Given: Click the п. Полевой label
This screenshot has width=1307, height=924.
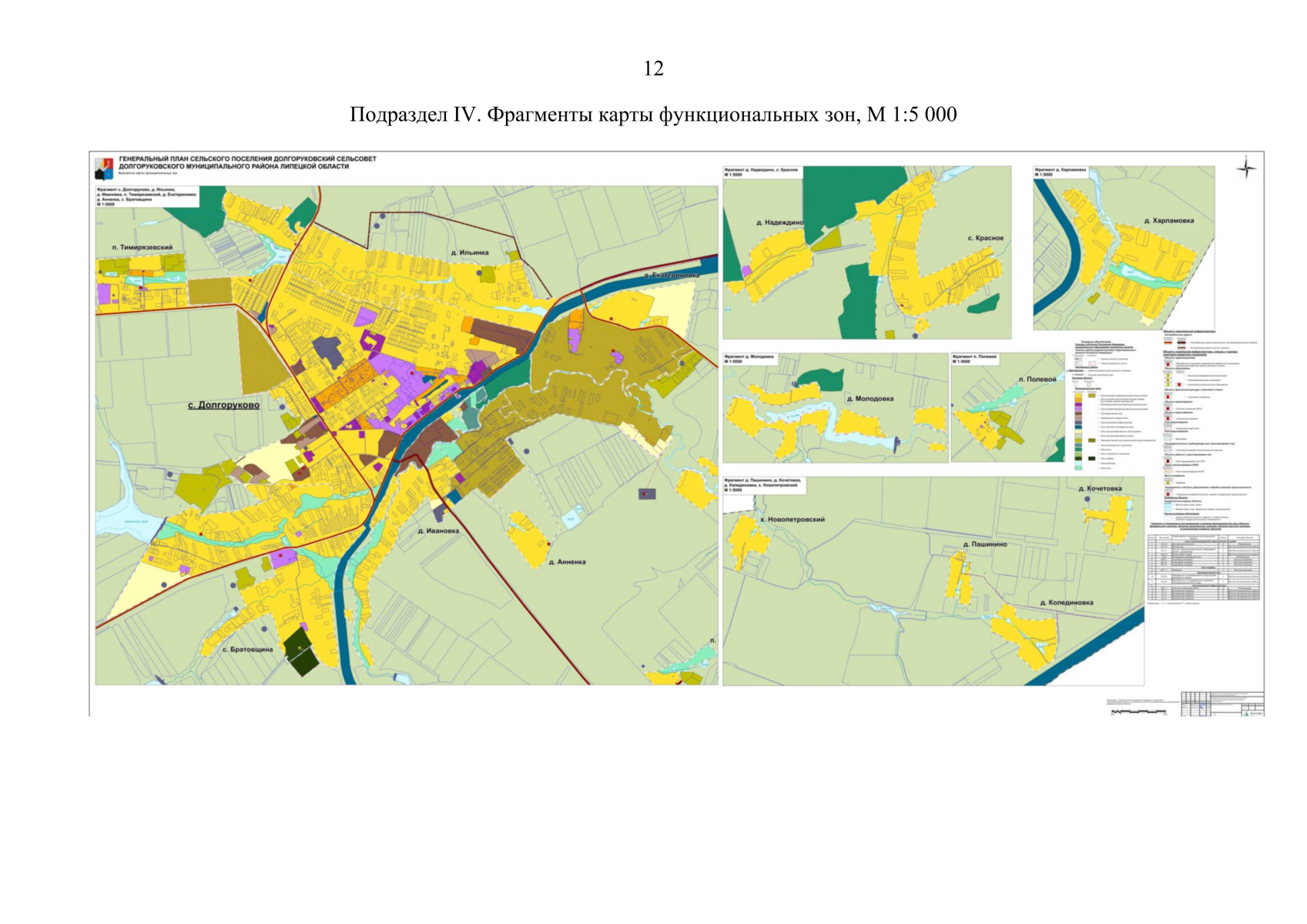Looking at the screenshot, I should point(1037,380).
